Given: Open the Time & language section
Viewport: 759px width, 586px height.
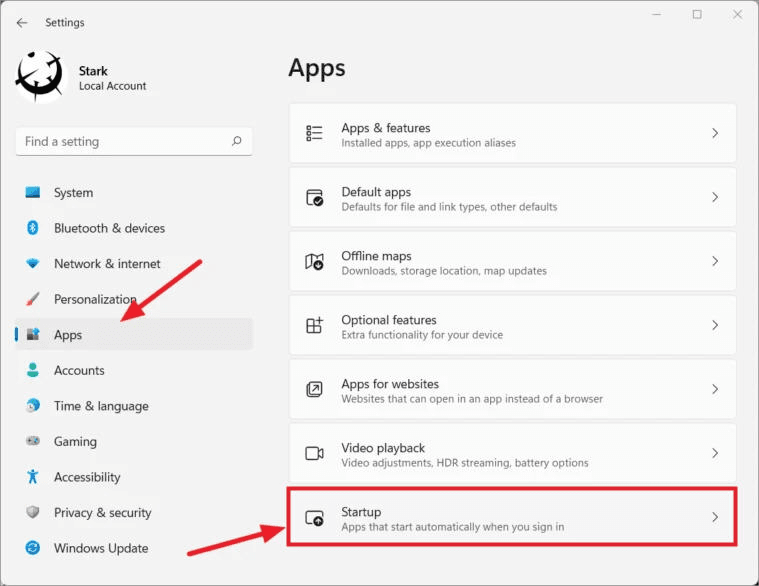Looking at the screenshot, I should point(100,406).
